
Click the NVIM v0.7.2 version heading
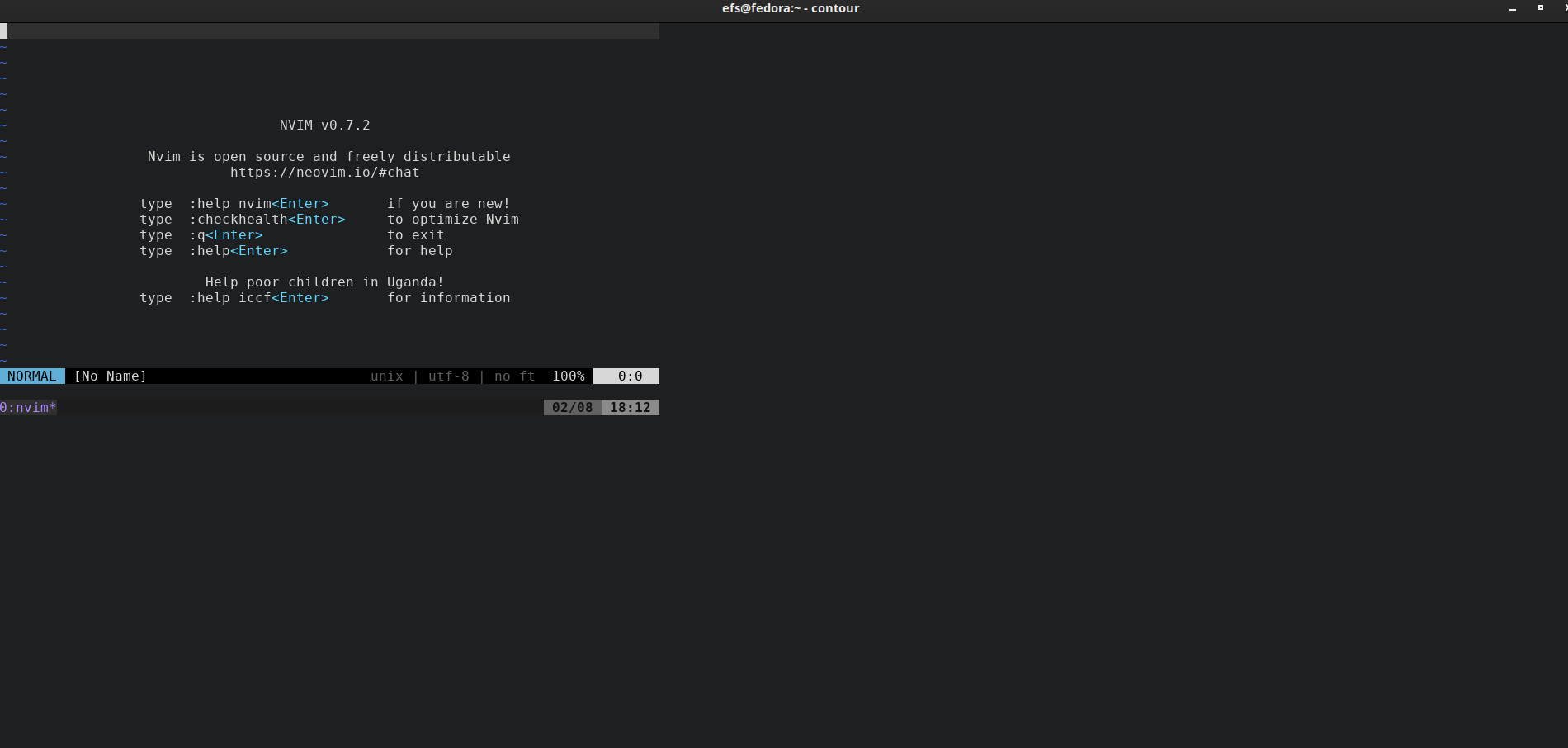tap(325, 125)
